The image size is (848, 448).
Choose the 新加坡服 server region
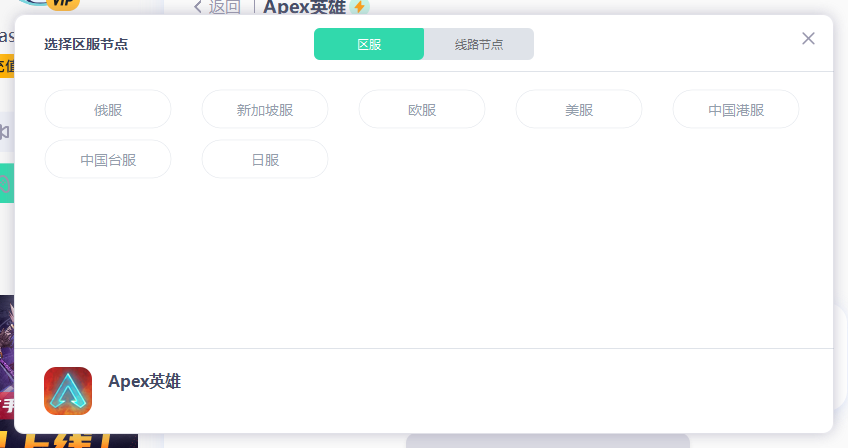265,110
